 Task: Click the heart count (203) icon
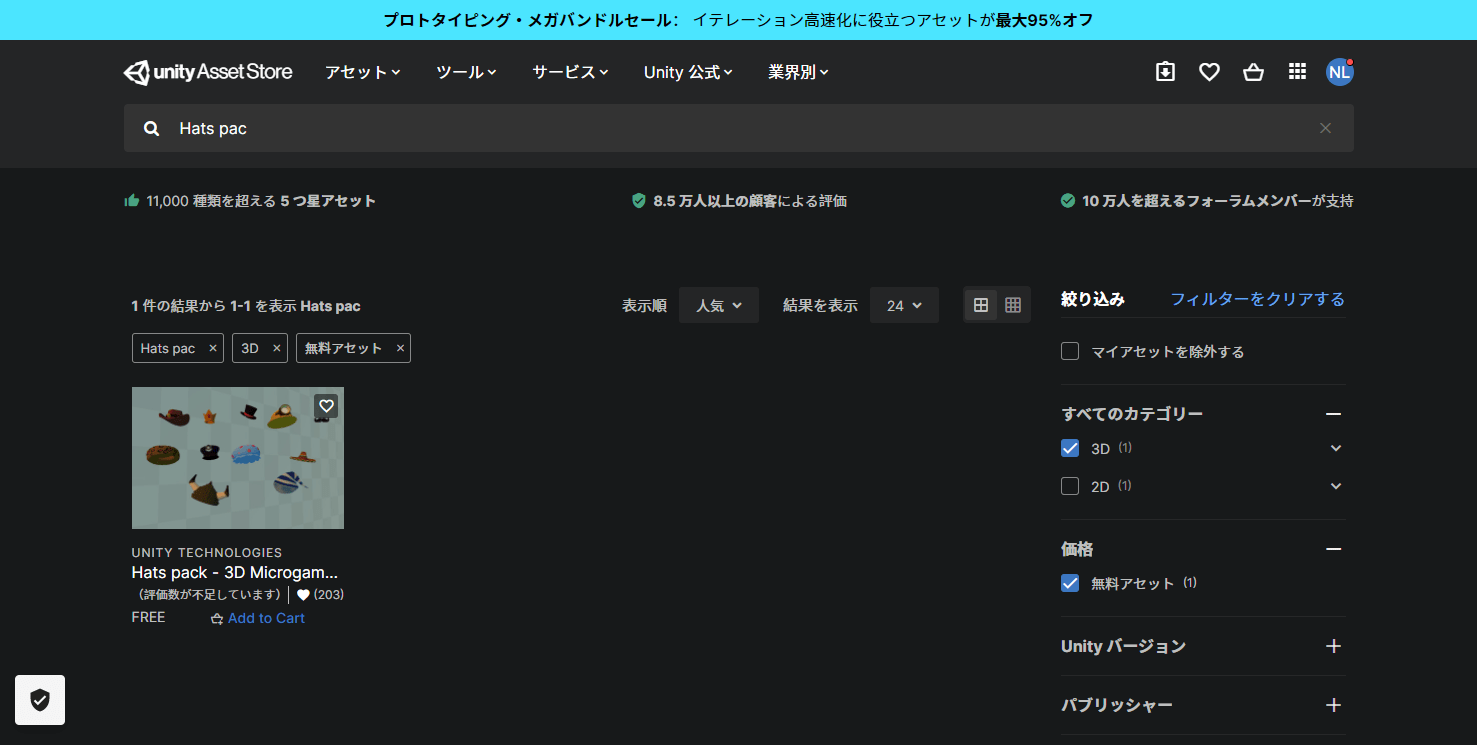pyautogui.click(x=303, y=595)
